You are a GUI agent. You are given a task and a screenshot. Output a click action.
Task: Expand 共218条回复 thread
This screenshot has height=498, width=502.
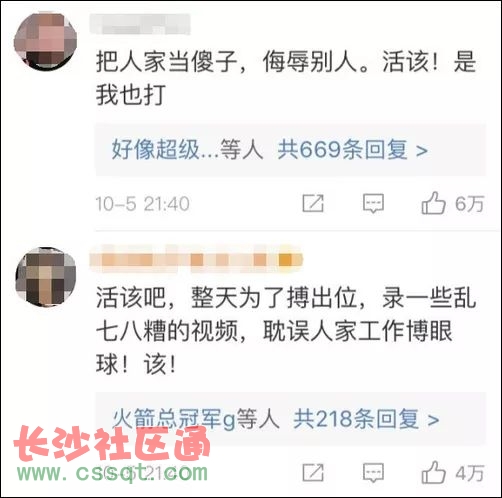(x=366, y=419)
